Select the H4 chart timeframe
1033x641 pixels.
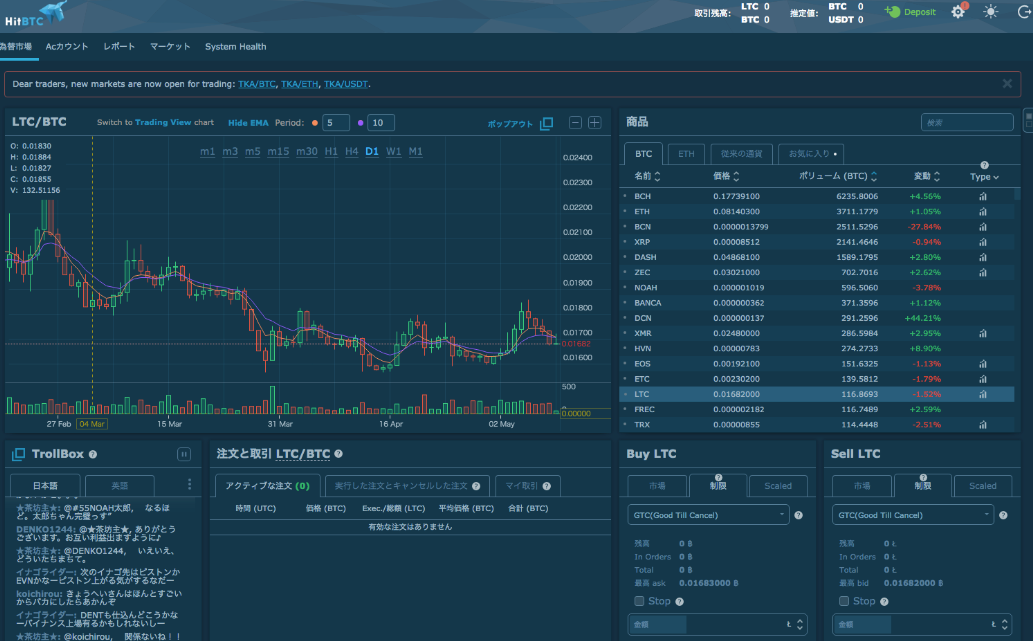(x=352, y=152)
